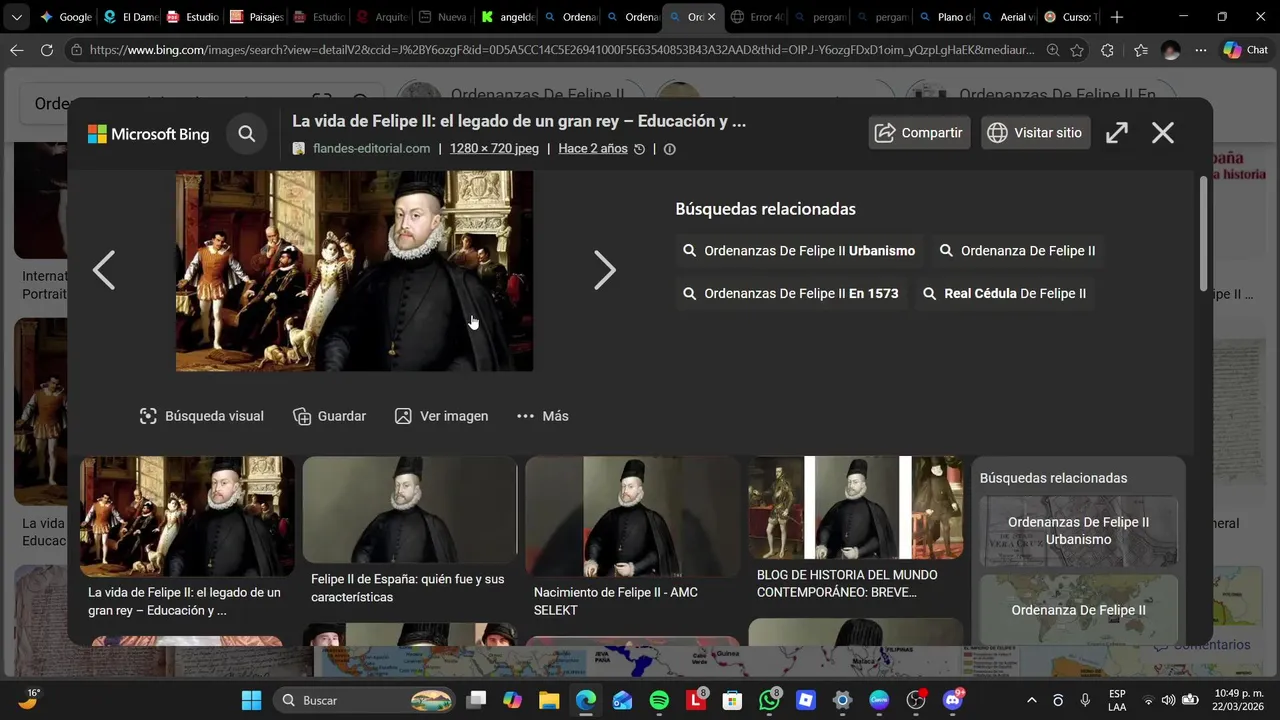
Task: Reload the page
Action: [47, 50]
